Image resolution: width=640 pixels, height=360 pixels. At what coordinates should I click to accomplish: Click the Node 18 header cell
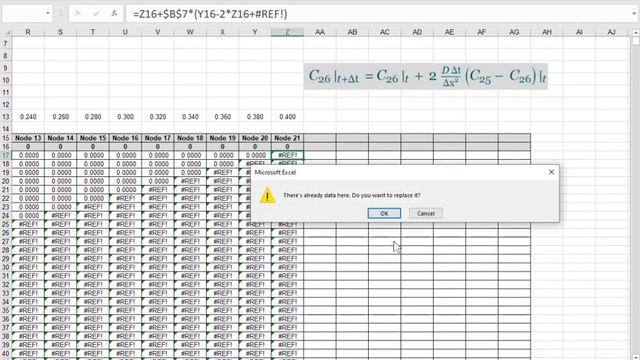pos(190,138)
